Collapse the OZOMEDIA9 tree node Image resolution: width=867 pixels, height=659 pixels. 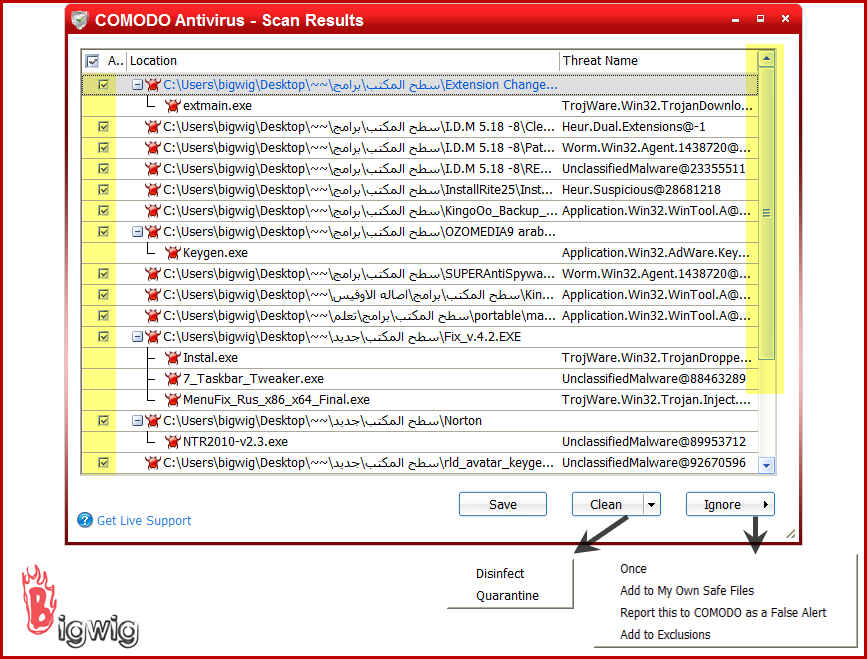click(137, 232)
